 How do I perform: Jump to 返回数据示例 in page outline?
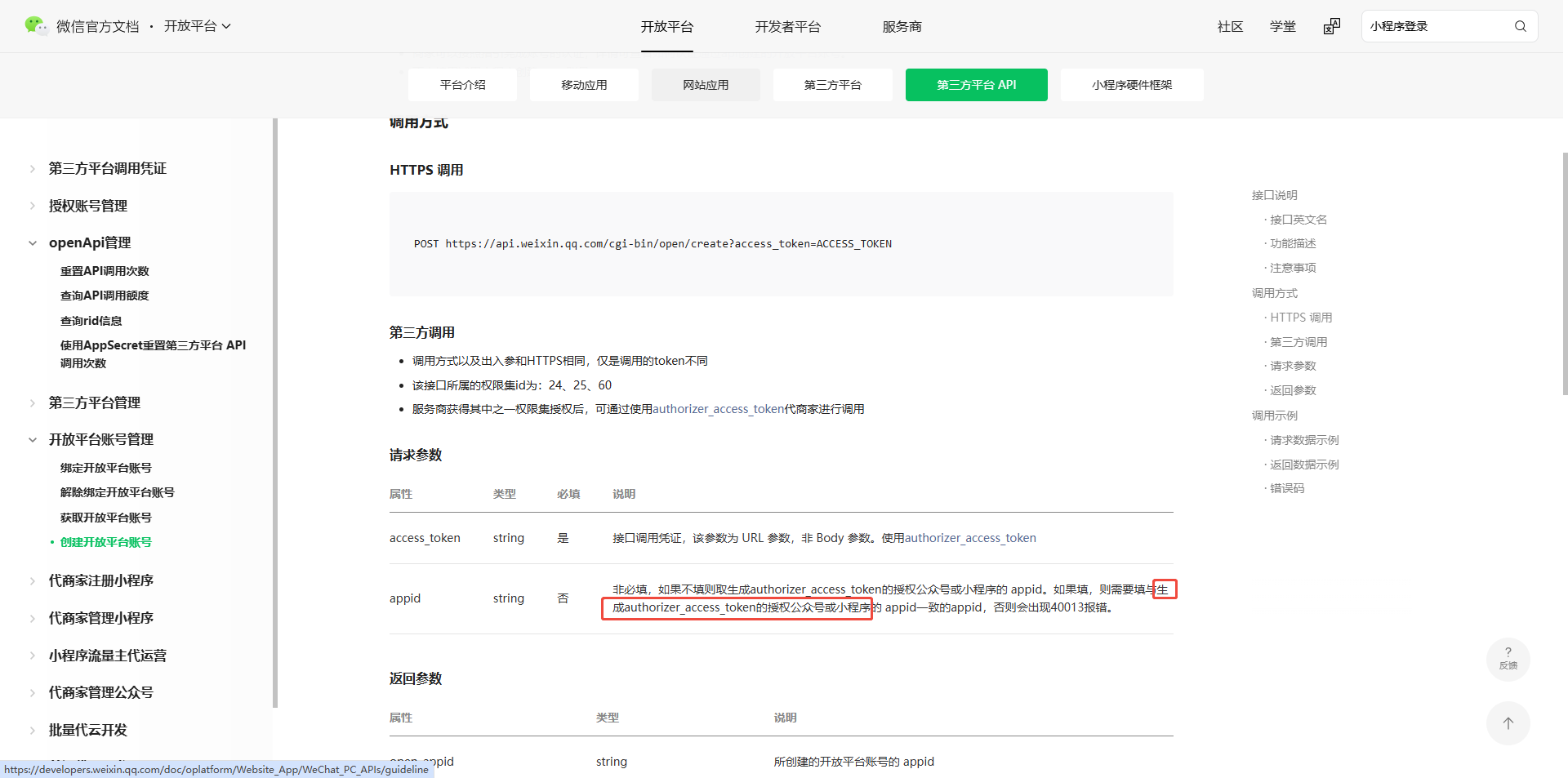point(1304,465)
